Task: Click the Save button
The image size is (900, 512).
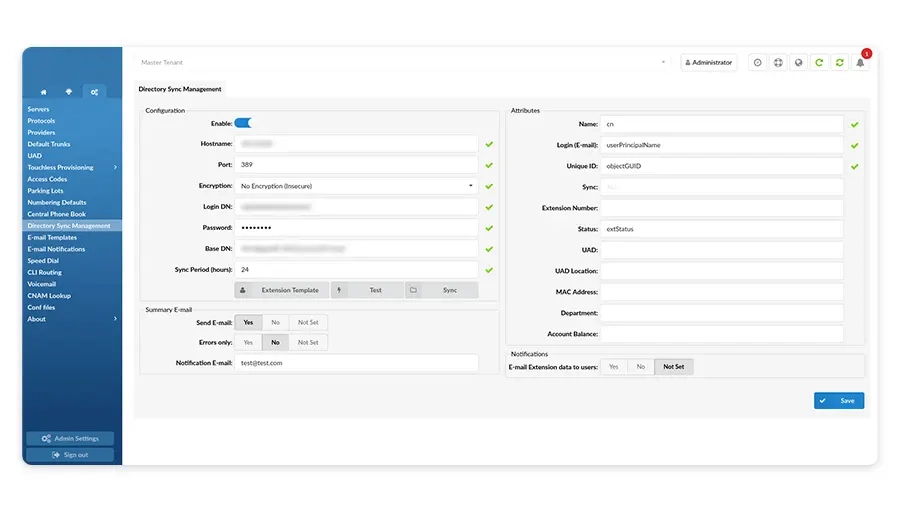Action: [839, 400]
